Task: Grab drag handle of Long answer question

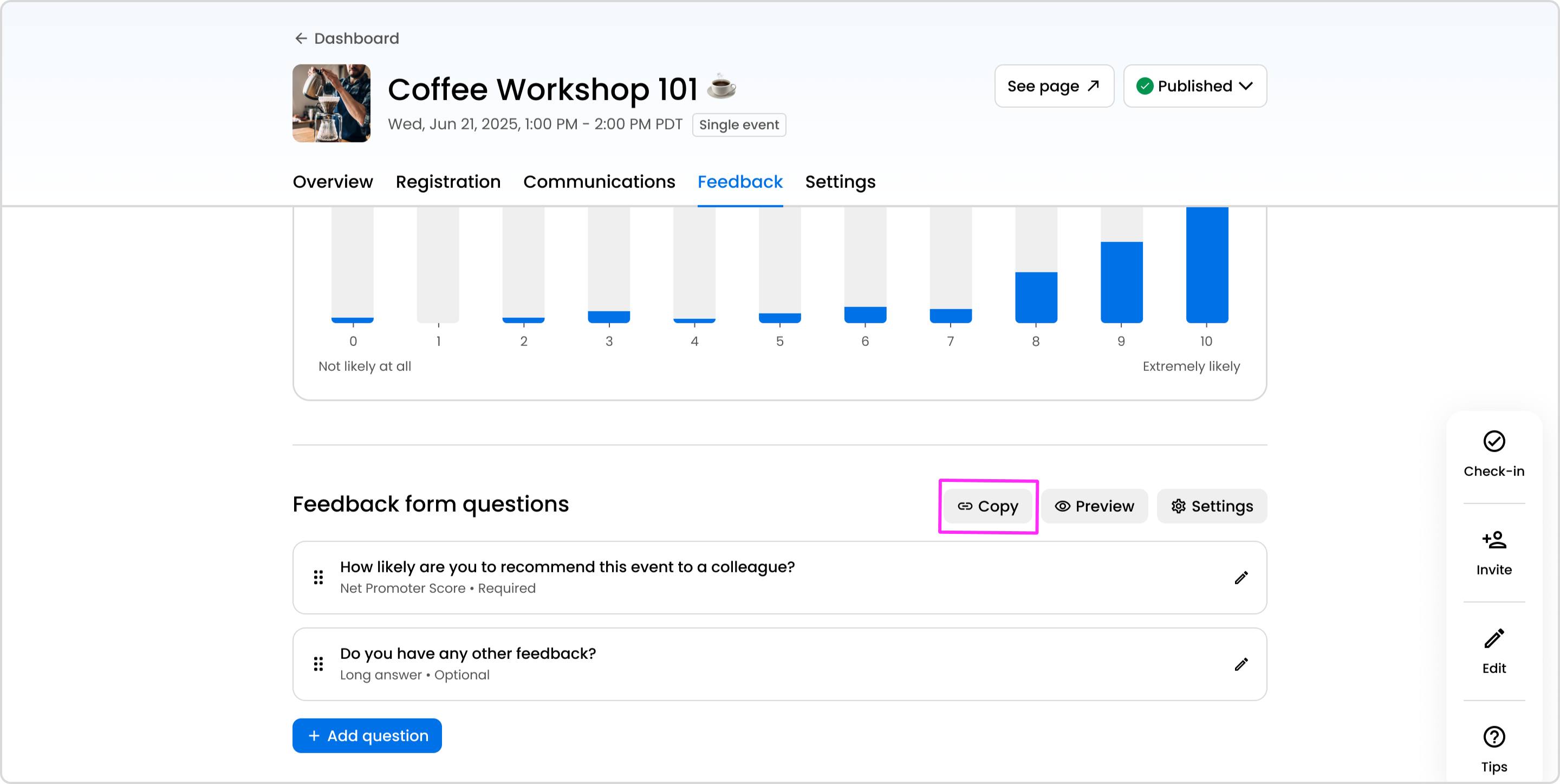Action: pos(318,664)
